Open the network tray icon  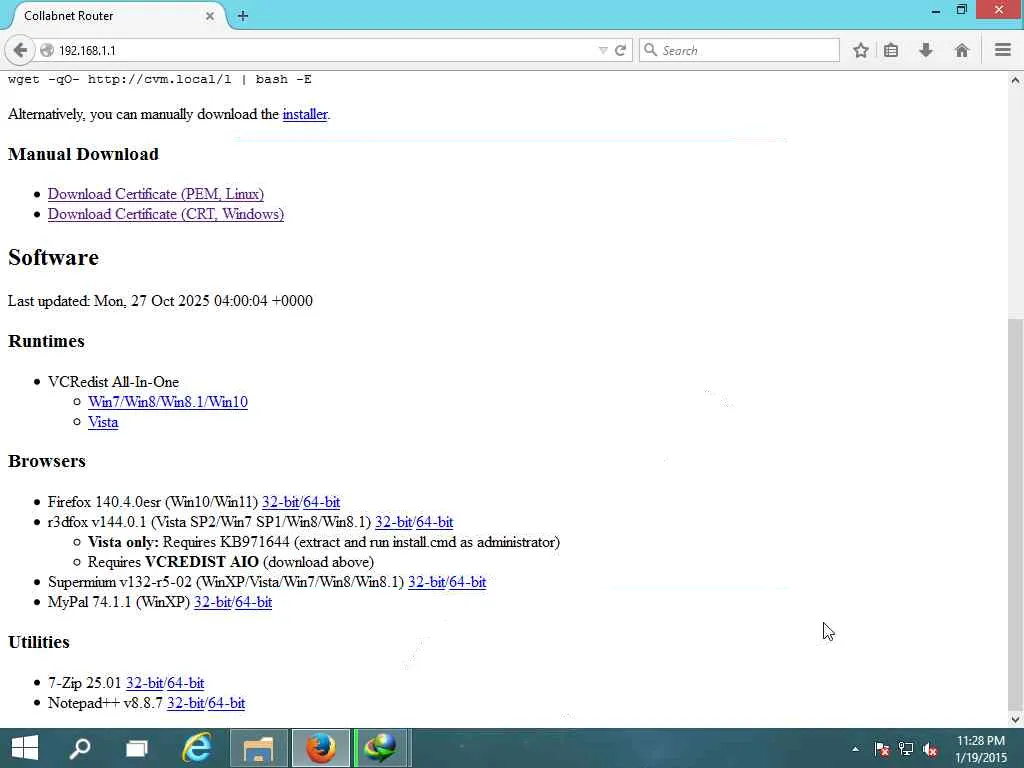coord(906,749)
